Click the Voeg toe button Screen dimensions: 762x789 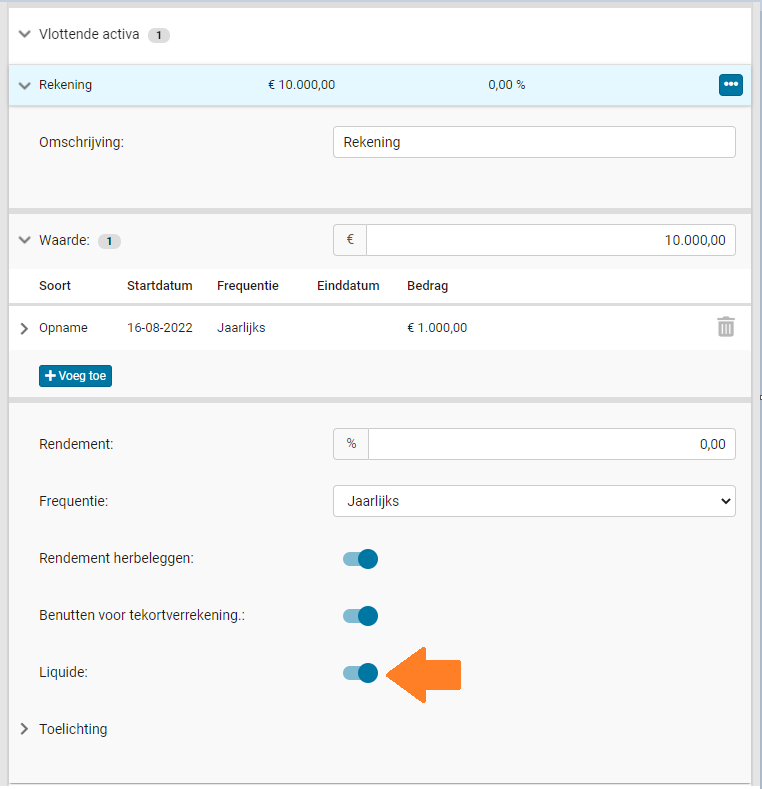(75, 376)
